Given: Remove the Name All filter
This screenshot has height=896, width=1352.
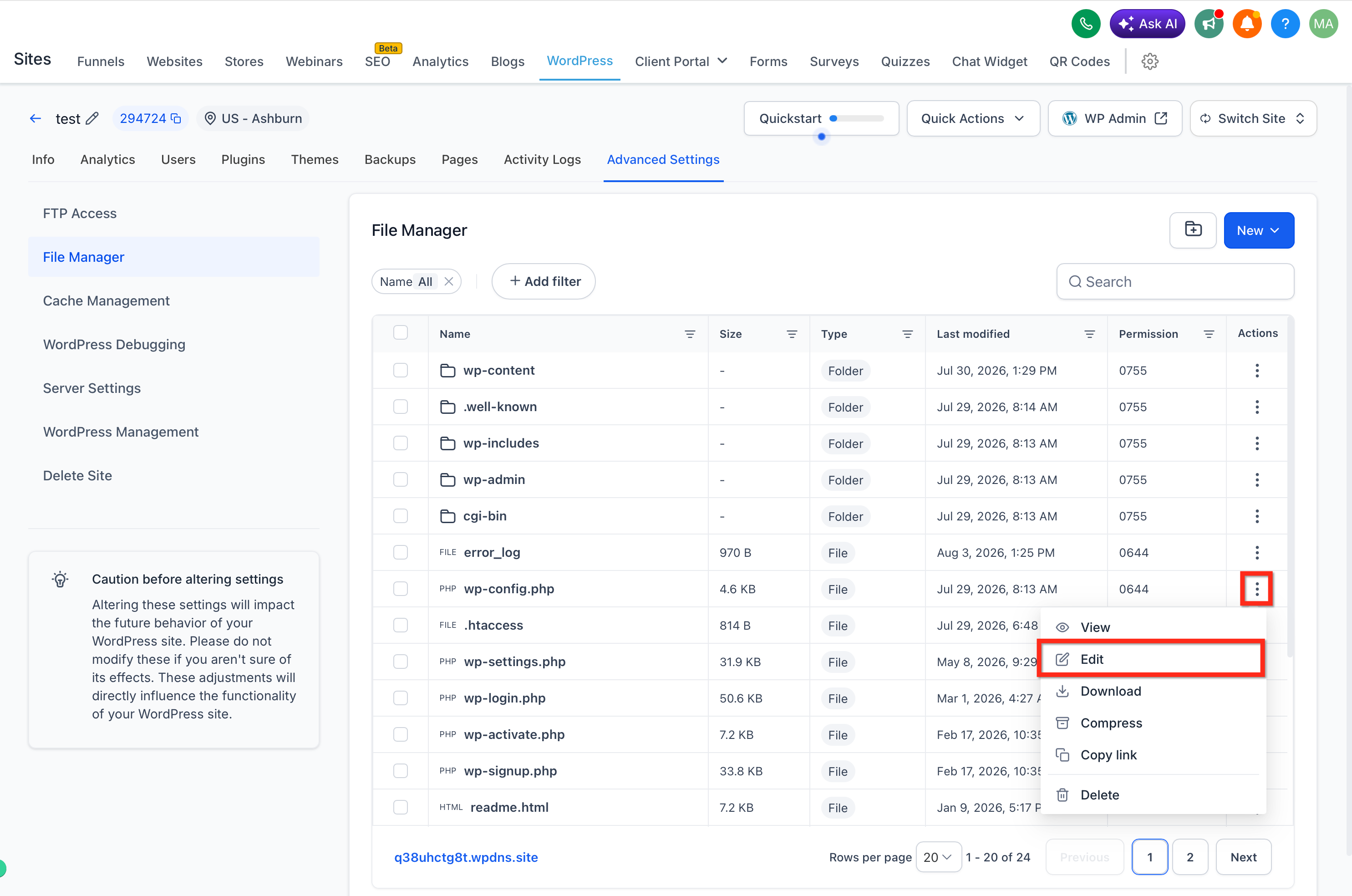Looking at the screenshot, I should pyautogui.click(x=449, y=281).
